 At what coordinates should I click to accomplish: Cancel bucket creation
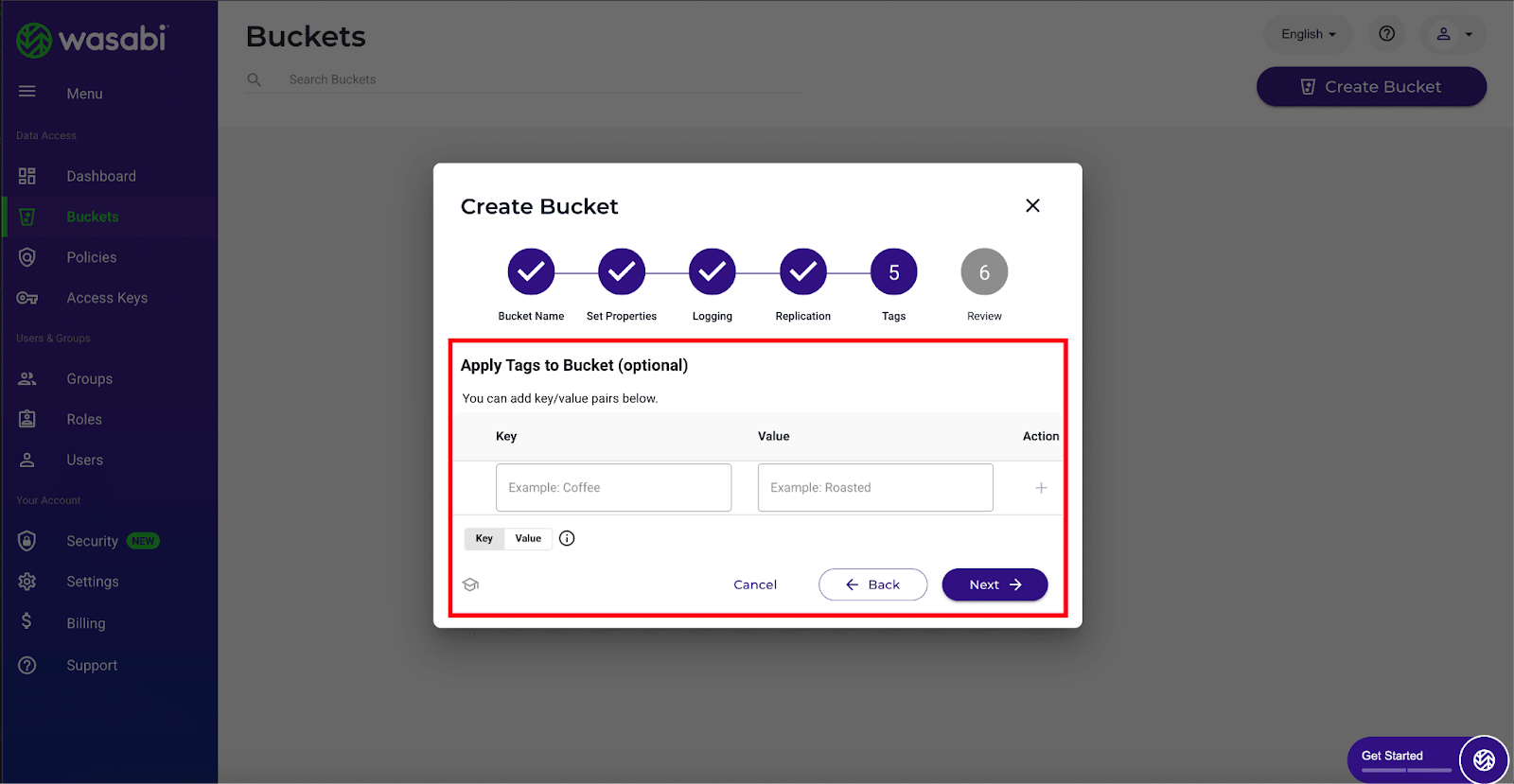point(755,584)
